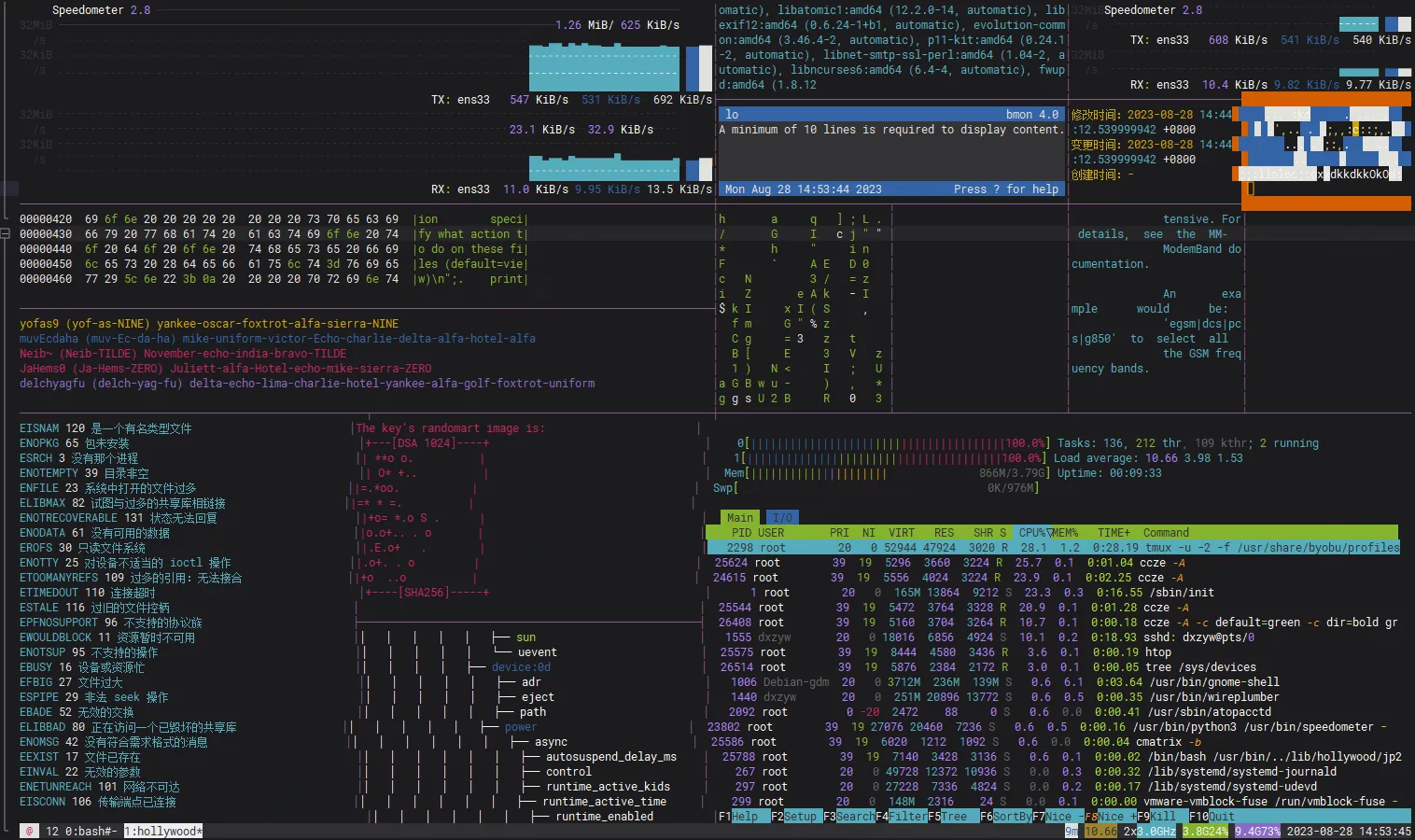Click the 2x3.0GHz CPU frequency indicator
The image size is (1415, 840).
pyautogui.click(x=1149, y=831)
